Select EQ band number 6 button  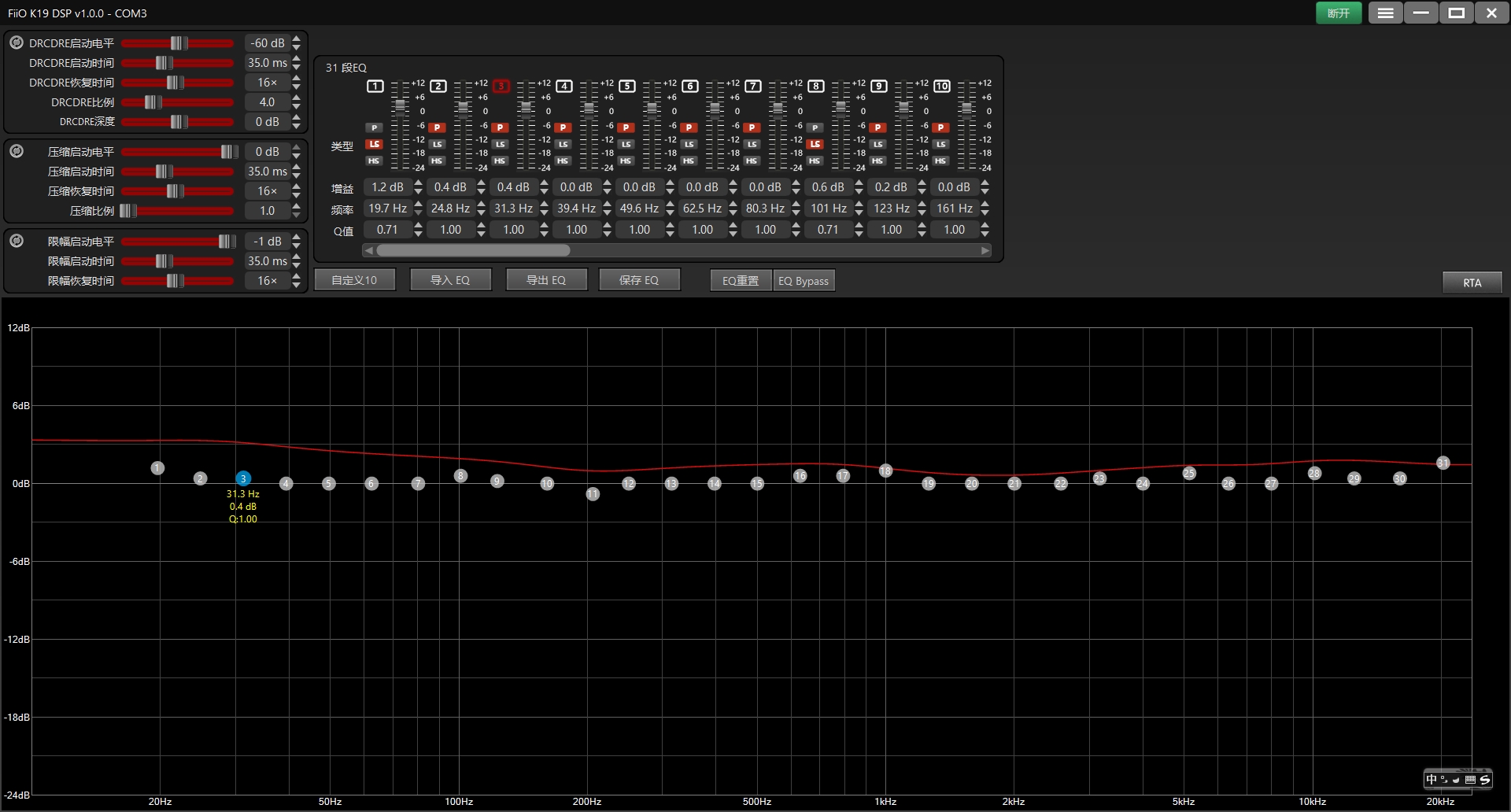(690, 86)
